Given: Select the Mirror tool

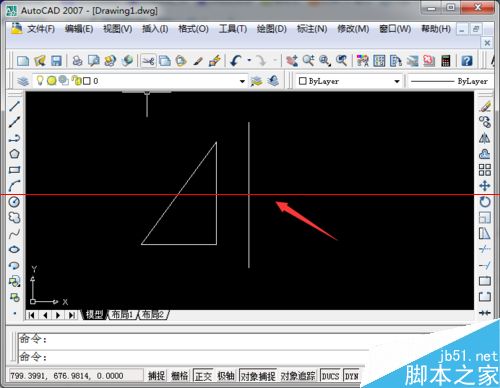Looking at the screenshot, I should [x=485, y=138].
